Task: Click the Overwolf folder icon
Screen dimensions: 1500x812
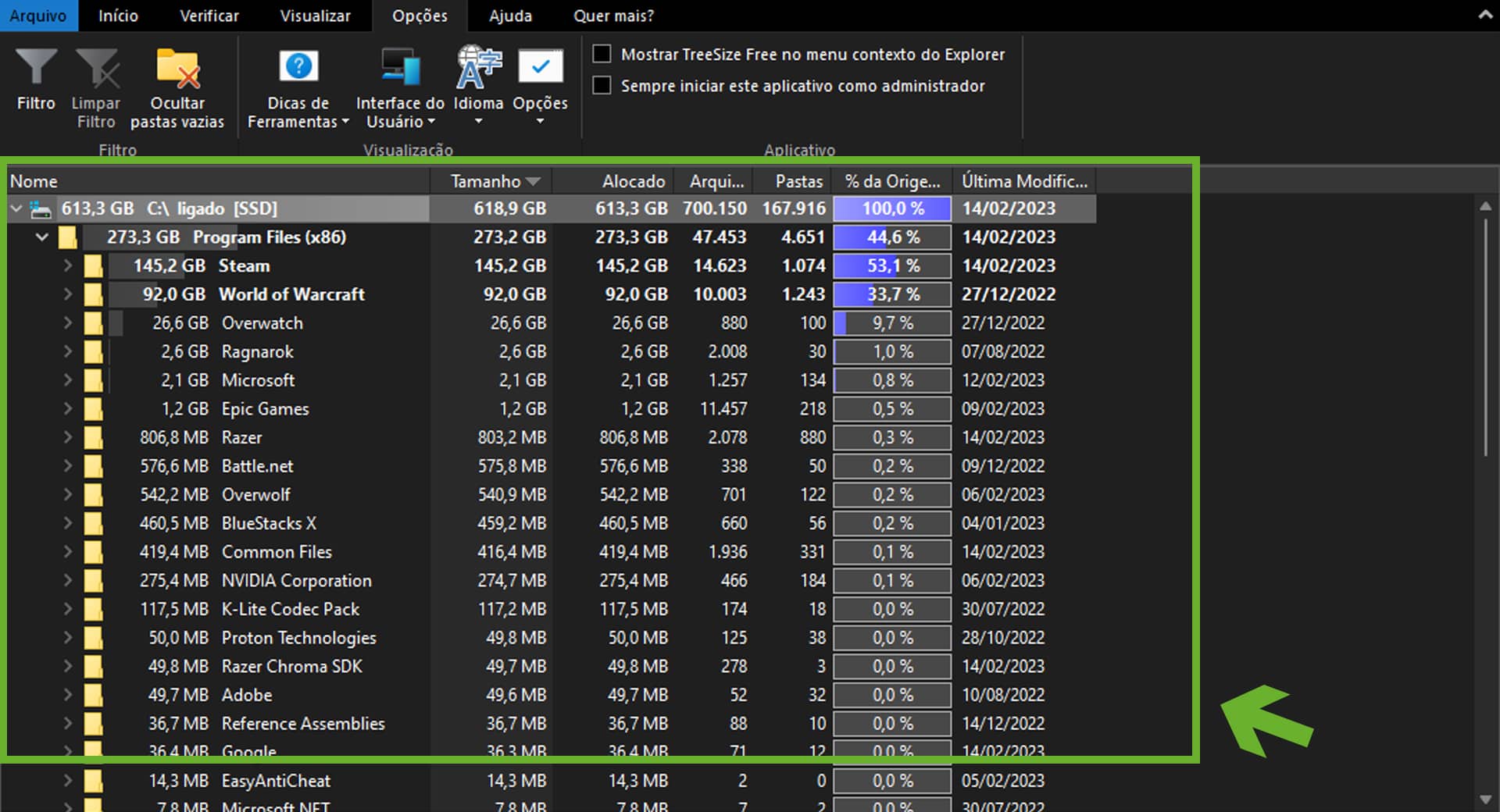Action: [94, 495]
